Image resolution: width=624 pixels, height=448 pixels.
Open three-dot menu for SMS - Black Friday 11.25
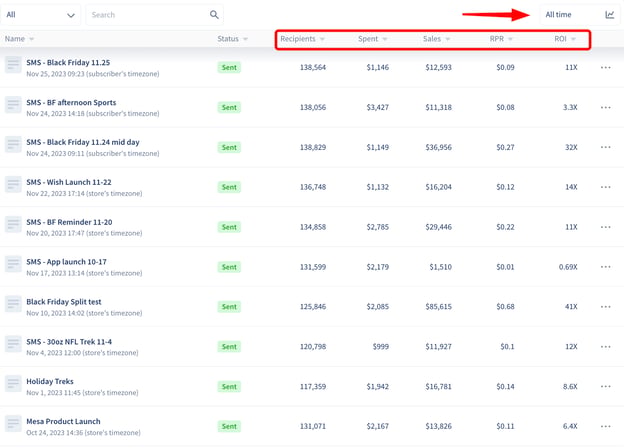[x=606, y=67]
